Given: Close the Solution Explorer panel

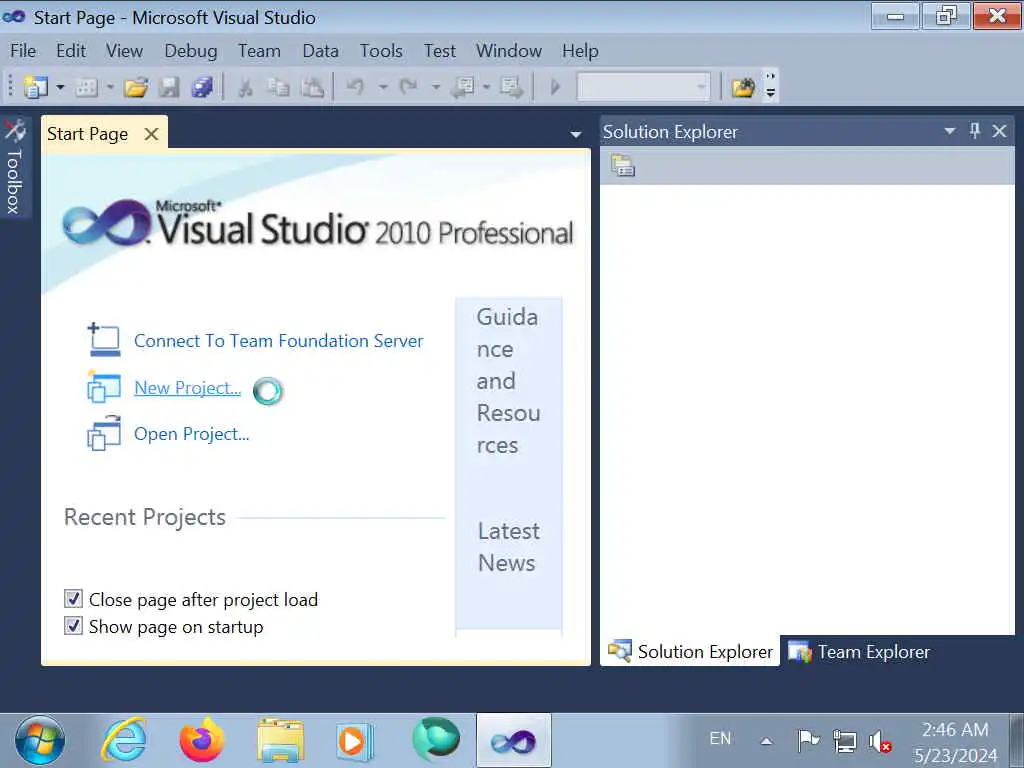Looking at the screenshot, I should pos(999,131).
